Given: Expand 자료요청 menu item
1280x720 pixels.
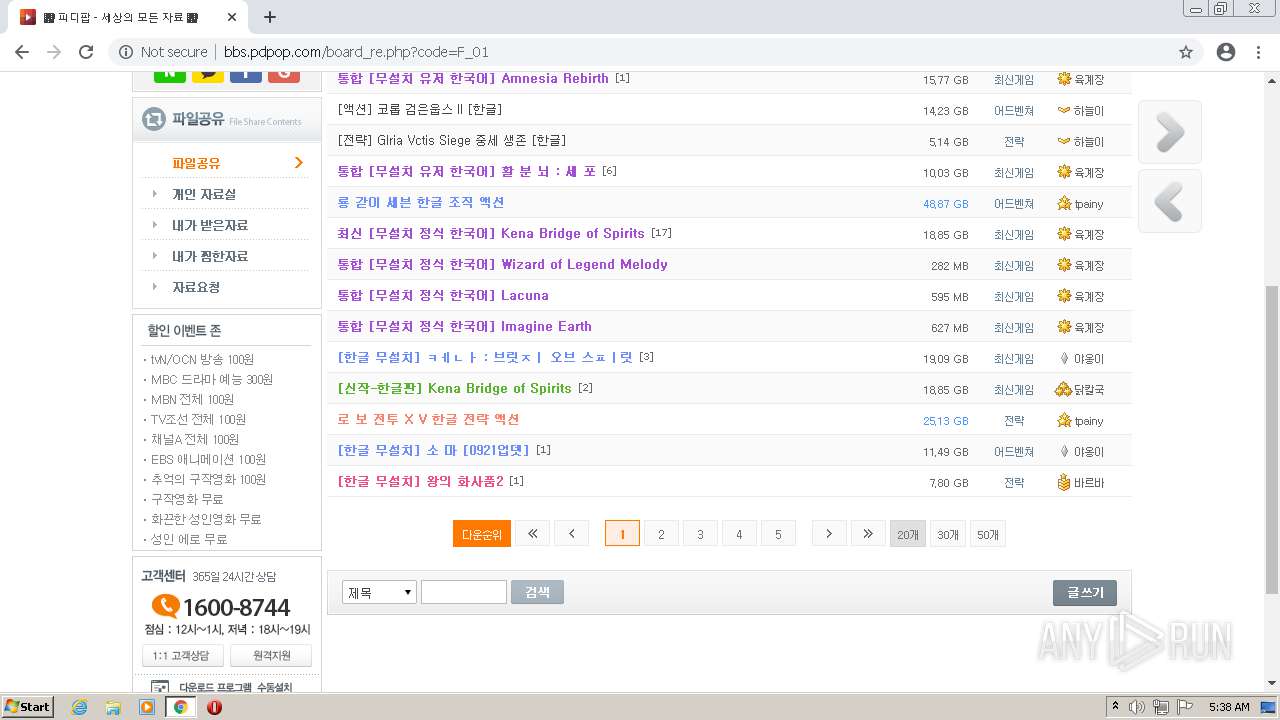Looking at the screenshot, I should coord(196,287).
